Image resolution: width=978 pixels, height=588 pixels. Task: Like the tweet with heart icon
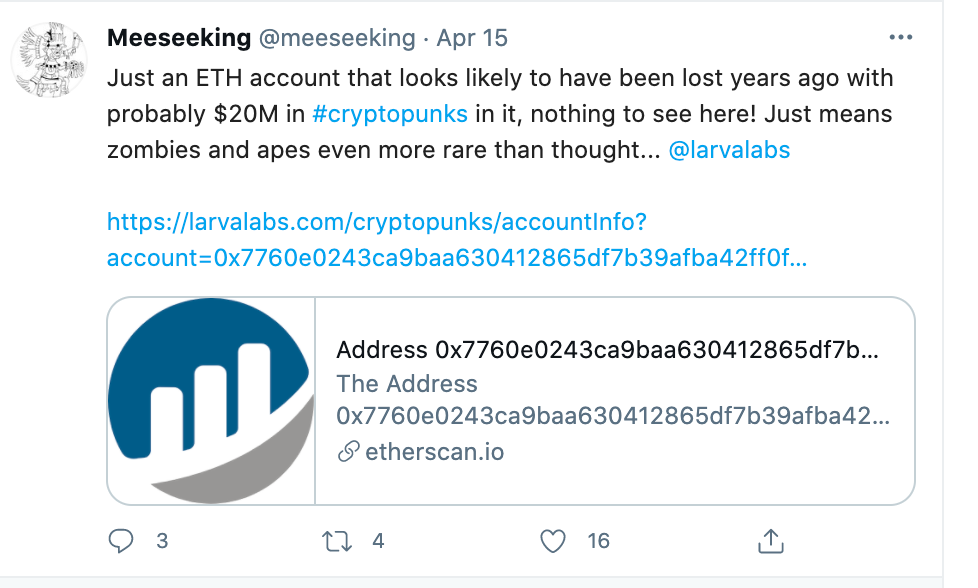coord(553,541)
